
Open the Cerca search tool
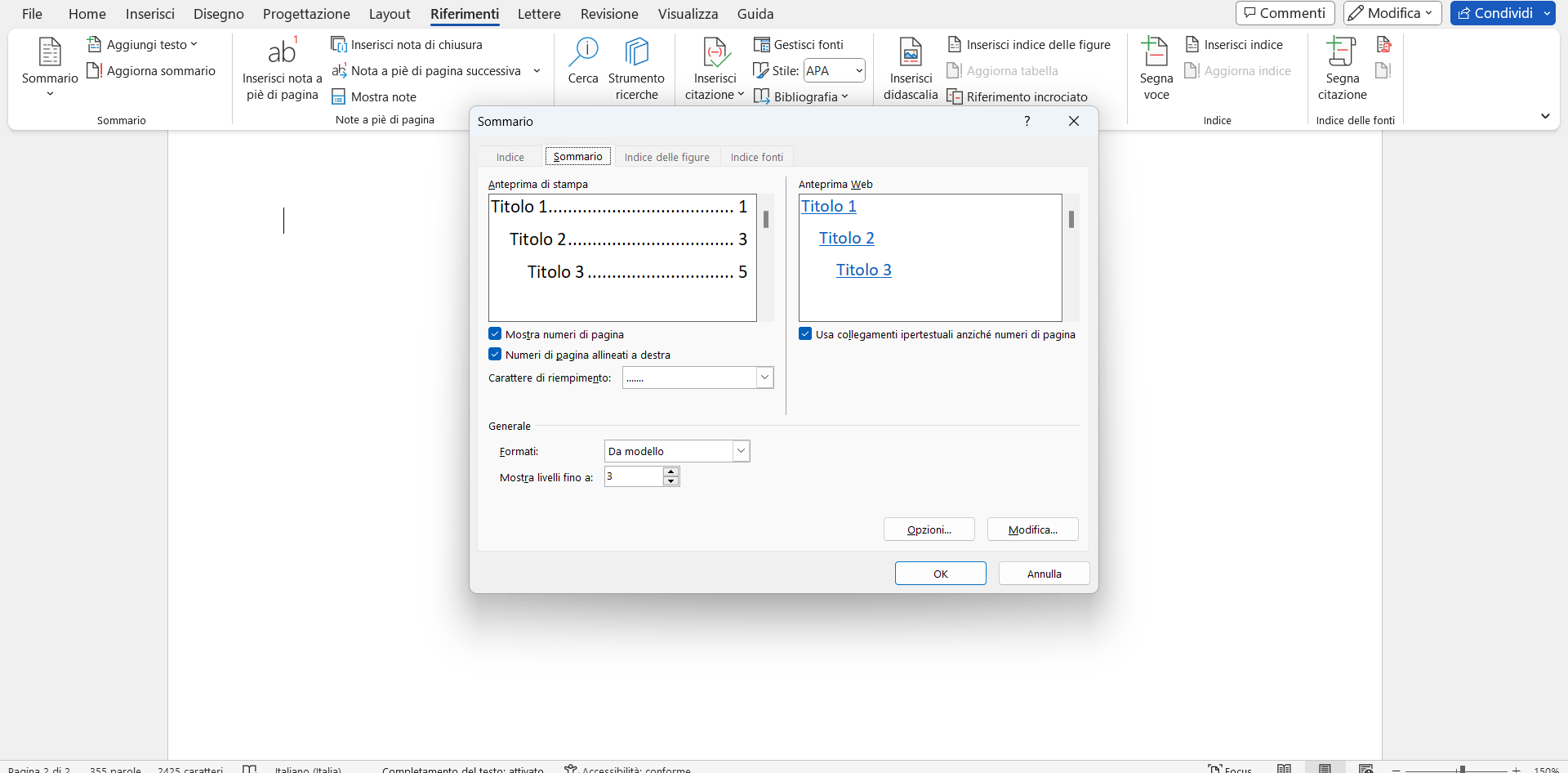point(583,52)
